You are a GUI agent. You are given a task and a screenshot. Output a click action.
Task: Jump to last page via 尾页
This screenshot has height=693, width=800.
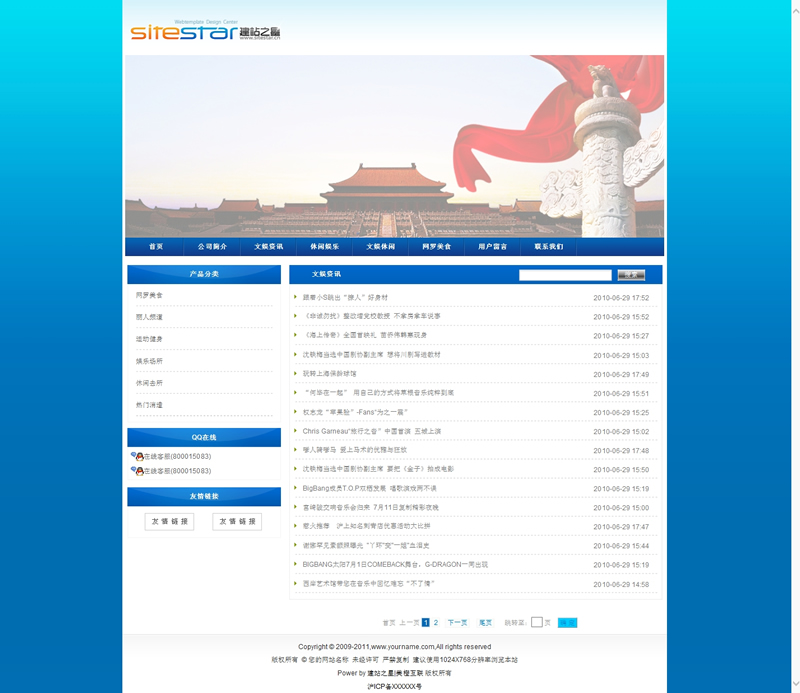click(485, 622)
